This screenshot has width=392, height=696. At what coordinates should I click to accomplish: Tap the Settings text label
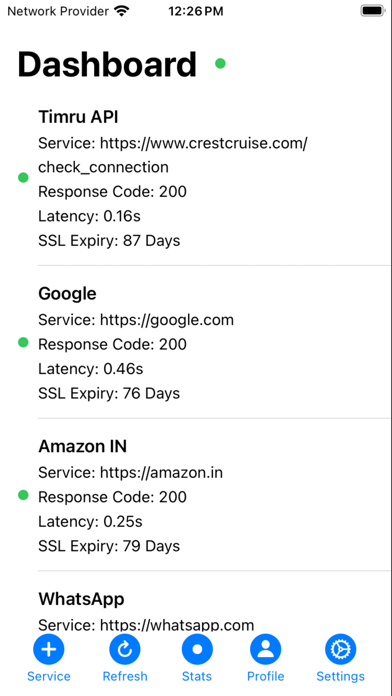(341, 676)
